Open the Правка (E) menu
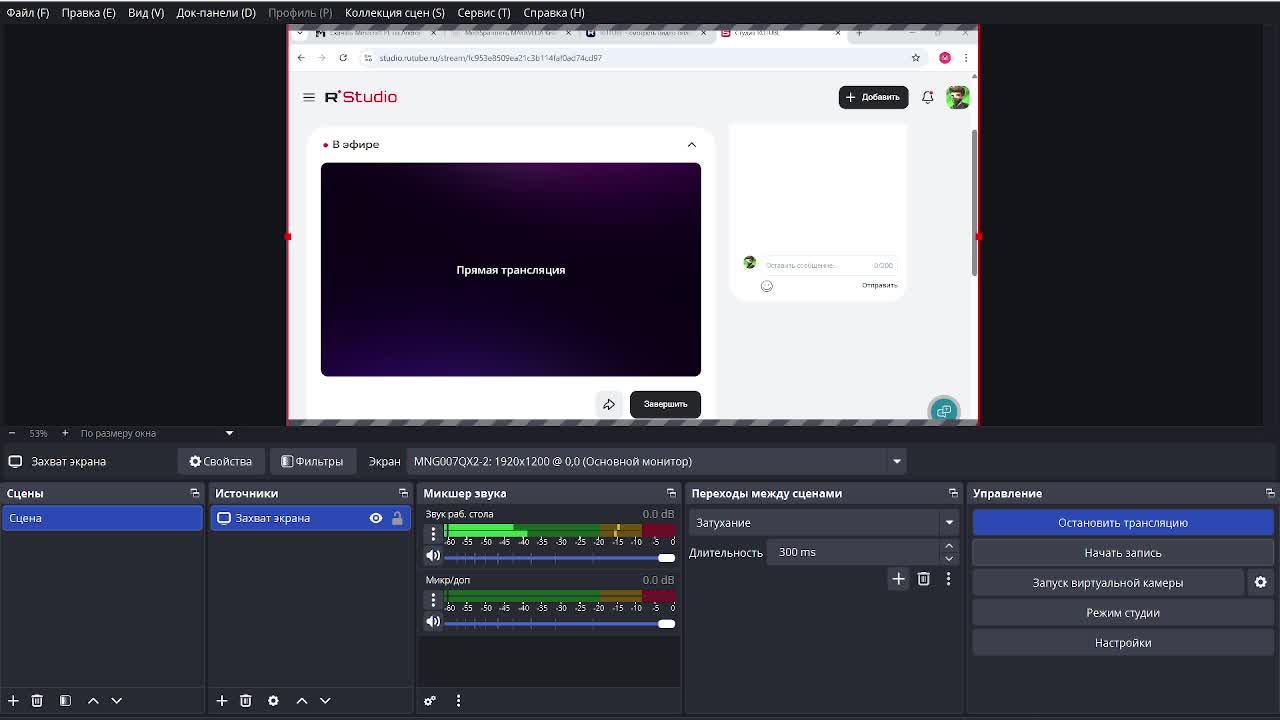The height and width of the screenshot is (720, 1280). [88, 12]
